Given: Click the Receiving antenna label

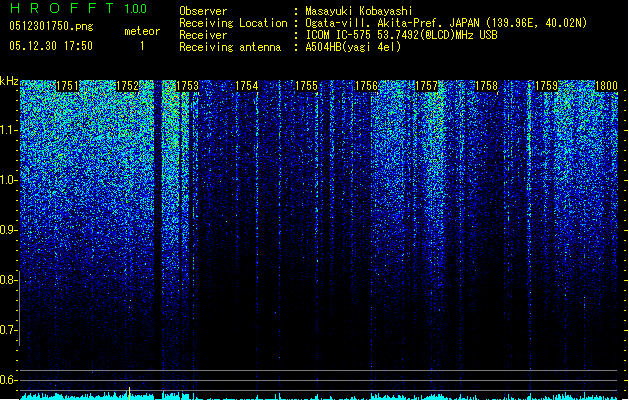Looking at the screenshot, I should tap(230, 47).
